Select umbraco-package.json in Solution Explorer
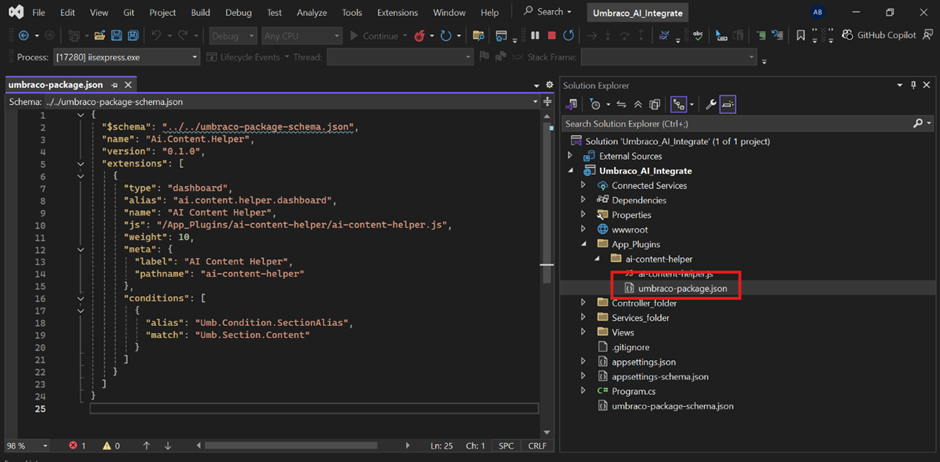The image size is (940, 462). [x=682, y=289]
